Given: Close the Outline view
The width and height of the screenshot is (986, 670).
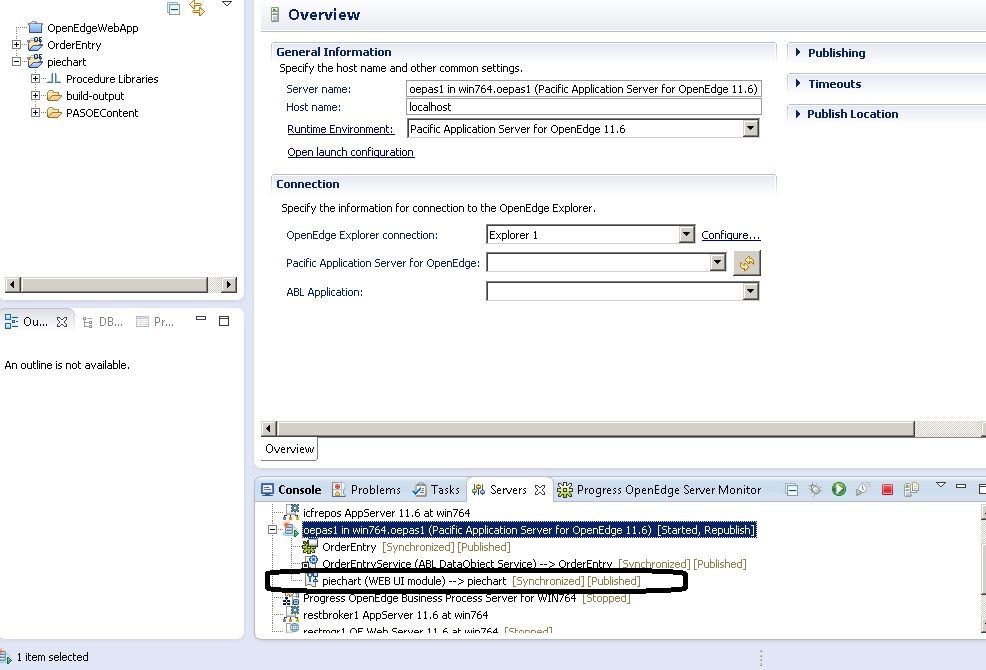Looking at the screenshot, I should coord(62,321).
